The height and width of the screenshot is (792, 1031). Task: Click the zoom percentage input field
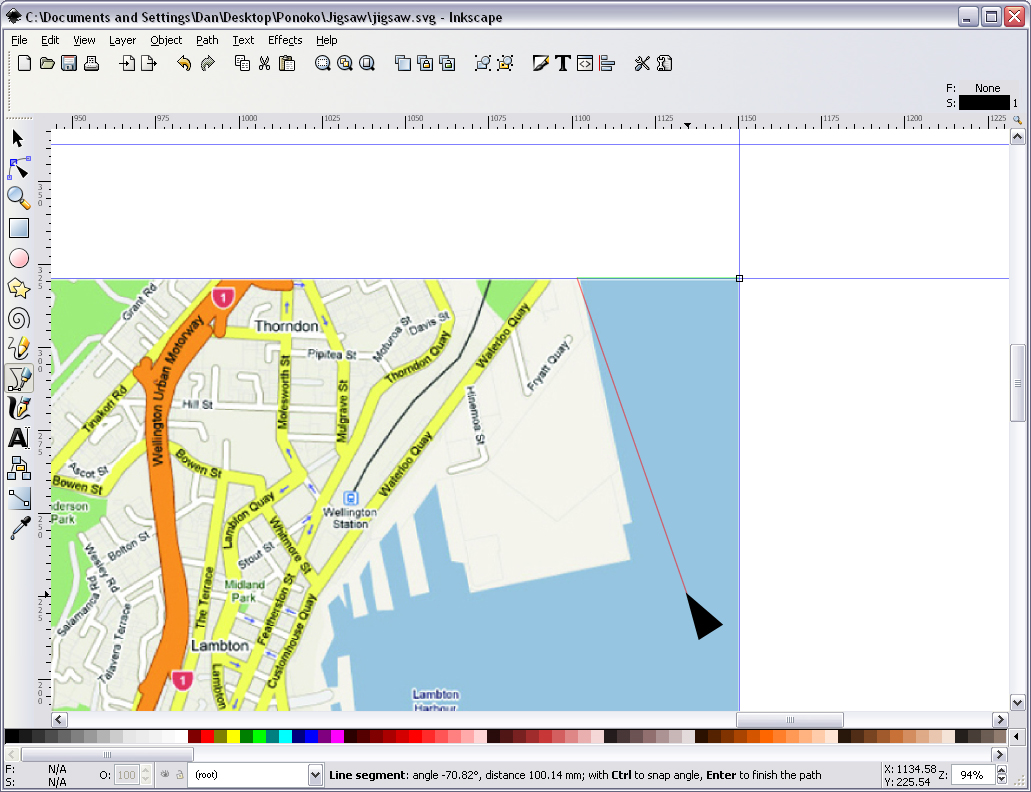coord(972,775)
